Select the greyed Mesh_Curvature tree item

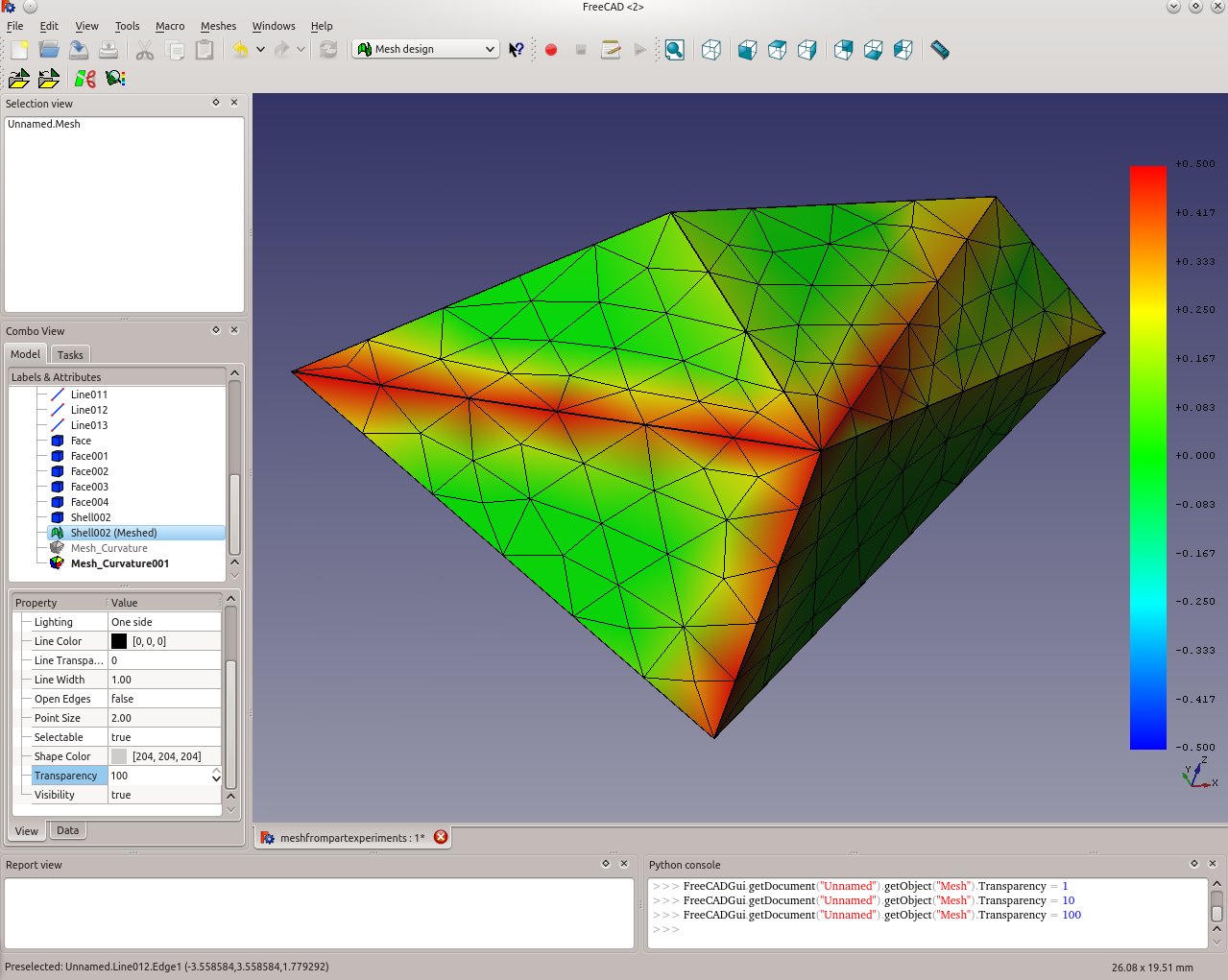pyautogui.click(x=108, y=548)
